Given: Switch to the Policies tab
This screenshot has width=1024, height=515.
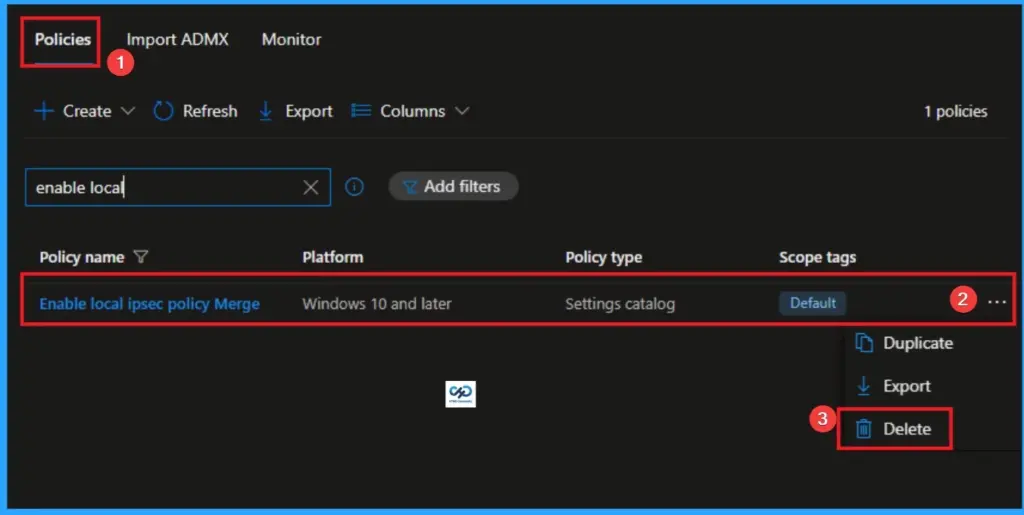Looking at the screenshot, I should (x=63, y=39).
